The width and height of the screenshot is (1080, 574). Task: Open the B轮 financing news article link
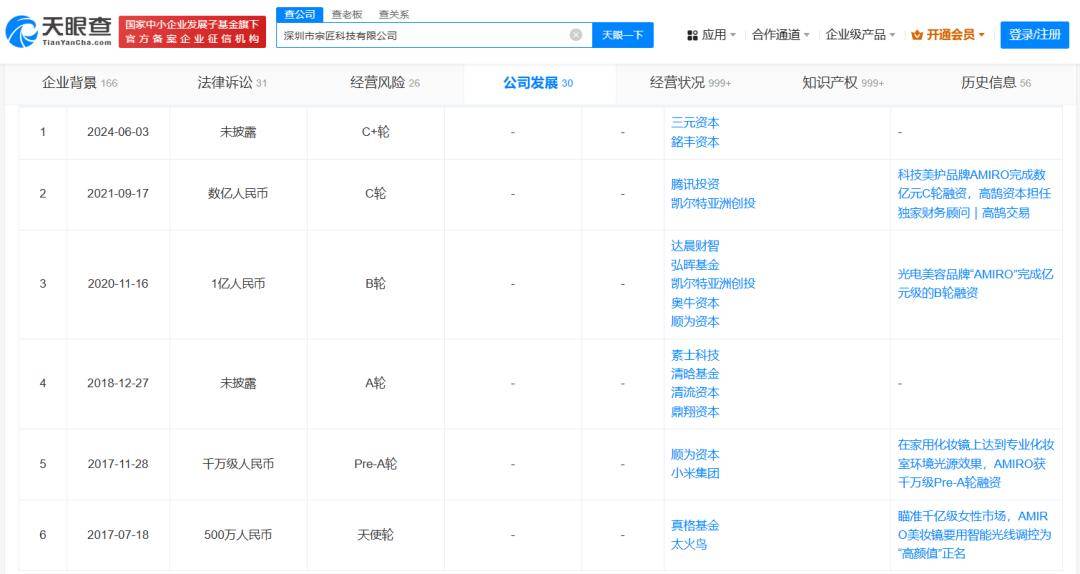(x=975, y=283)
